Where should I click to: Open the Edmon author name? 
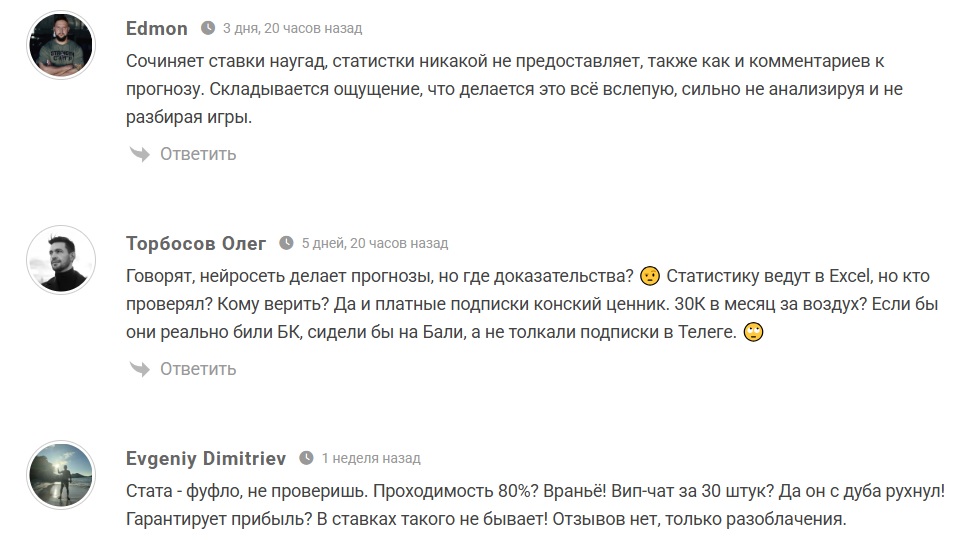(x=157, y=28)
